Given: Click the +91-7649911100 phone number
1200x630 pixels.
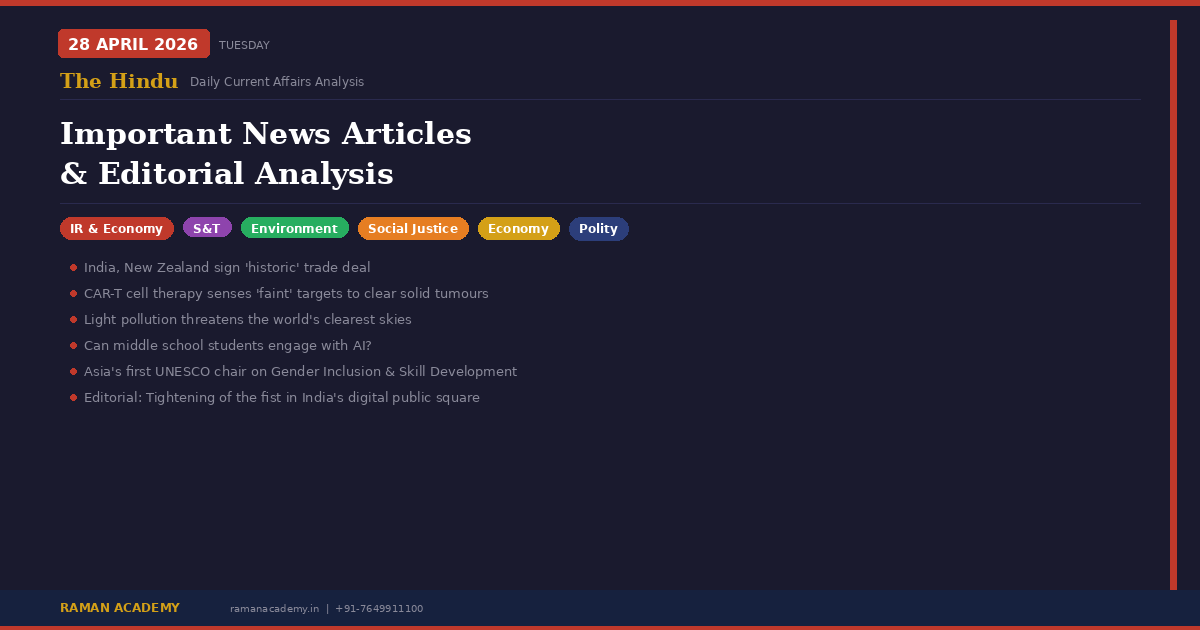Looking at the screenshot, I should coord(379,609).
